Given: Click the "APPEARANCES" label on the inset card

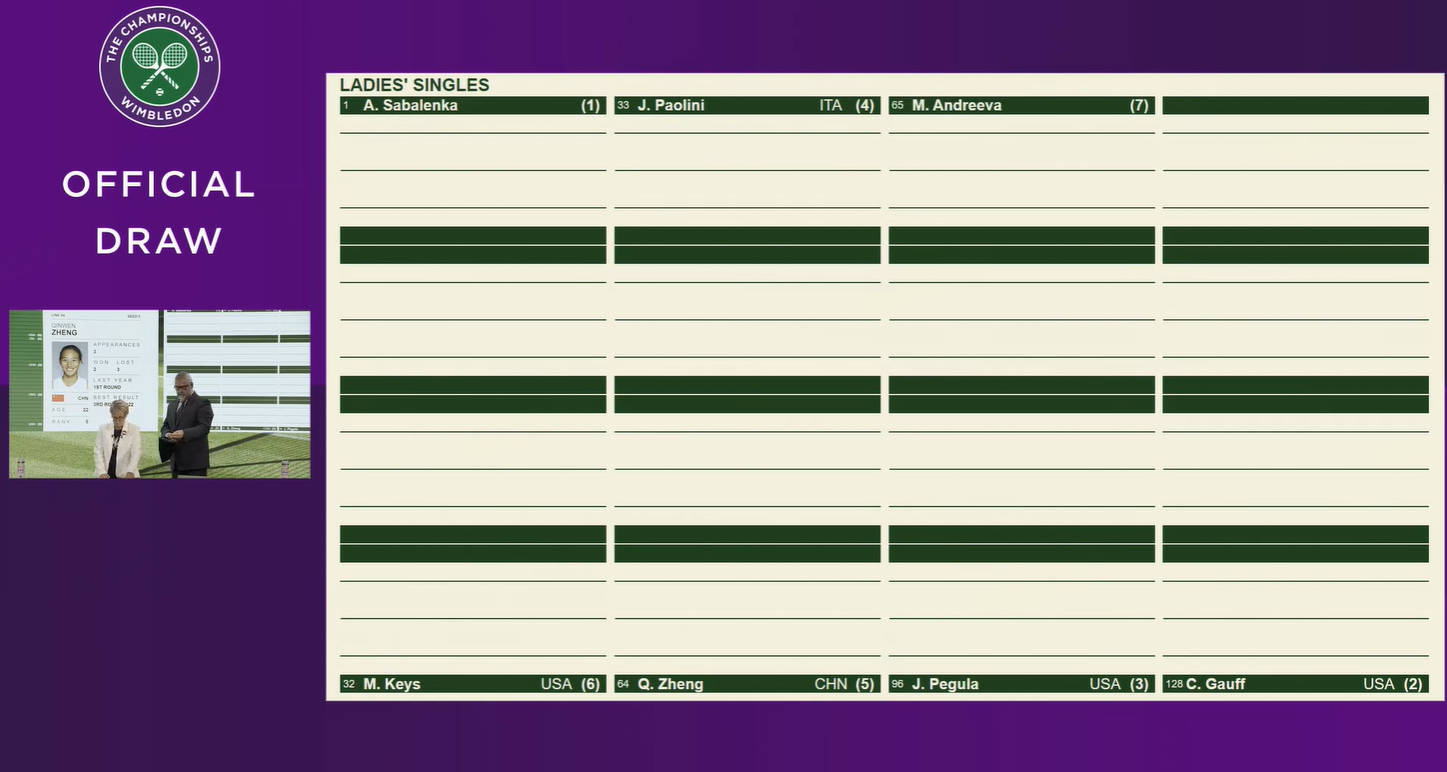Looking at the screenshot, I should click(x=116, y=345).
